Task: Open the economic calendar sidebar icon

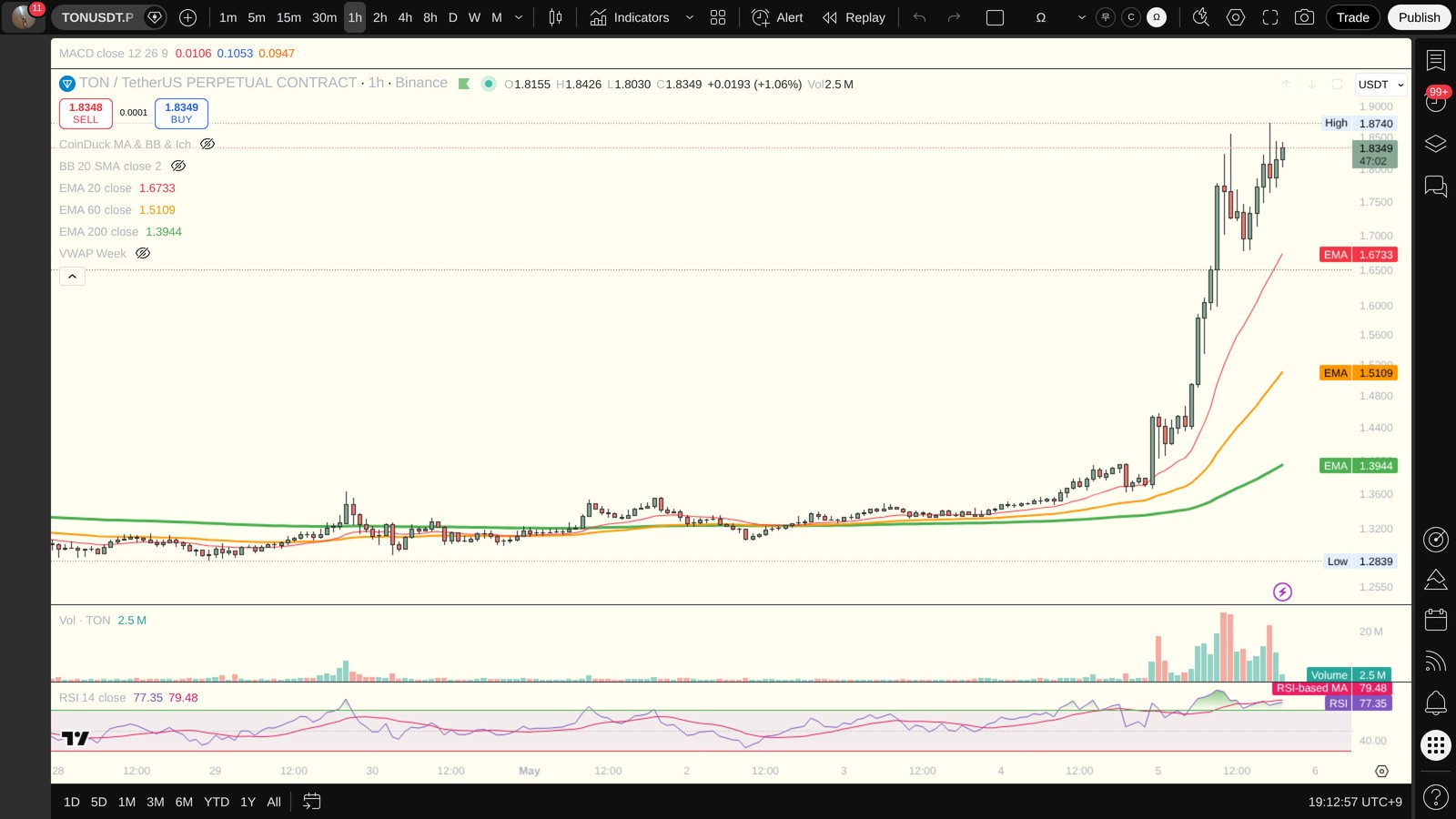Action: (x=1436, y=620)
